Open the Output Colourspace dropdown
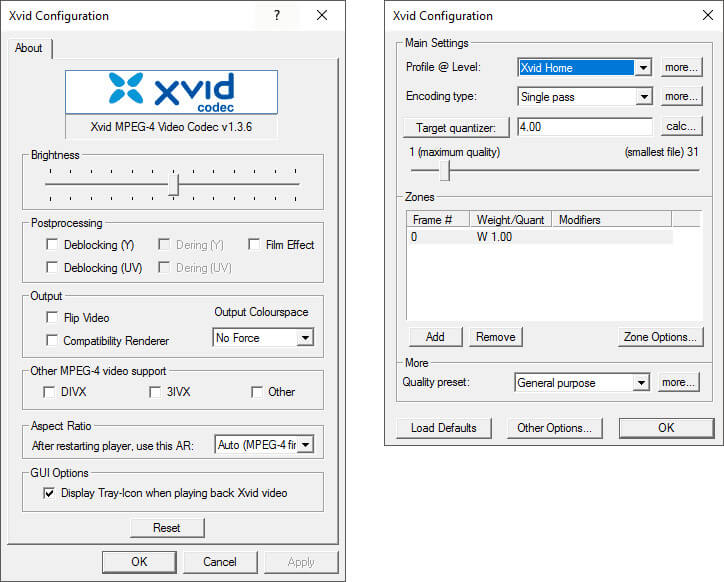This screenshot has width=724, height=582. coord(305,339)
